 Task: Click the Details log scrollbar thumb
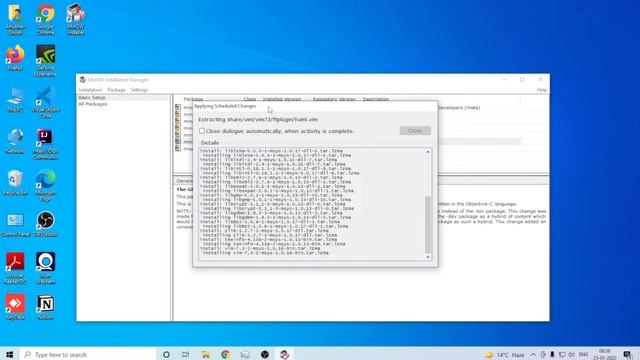pos(428,224)
